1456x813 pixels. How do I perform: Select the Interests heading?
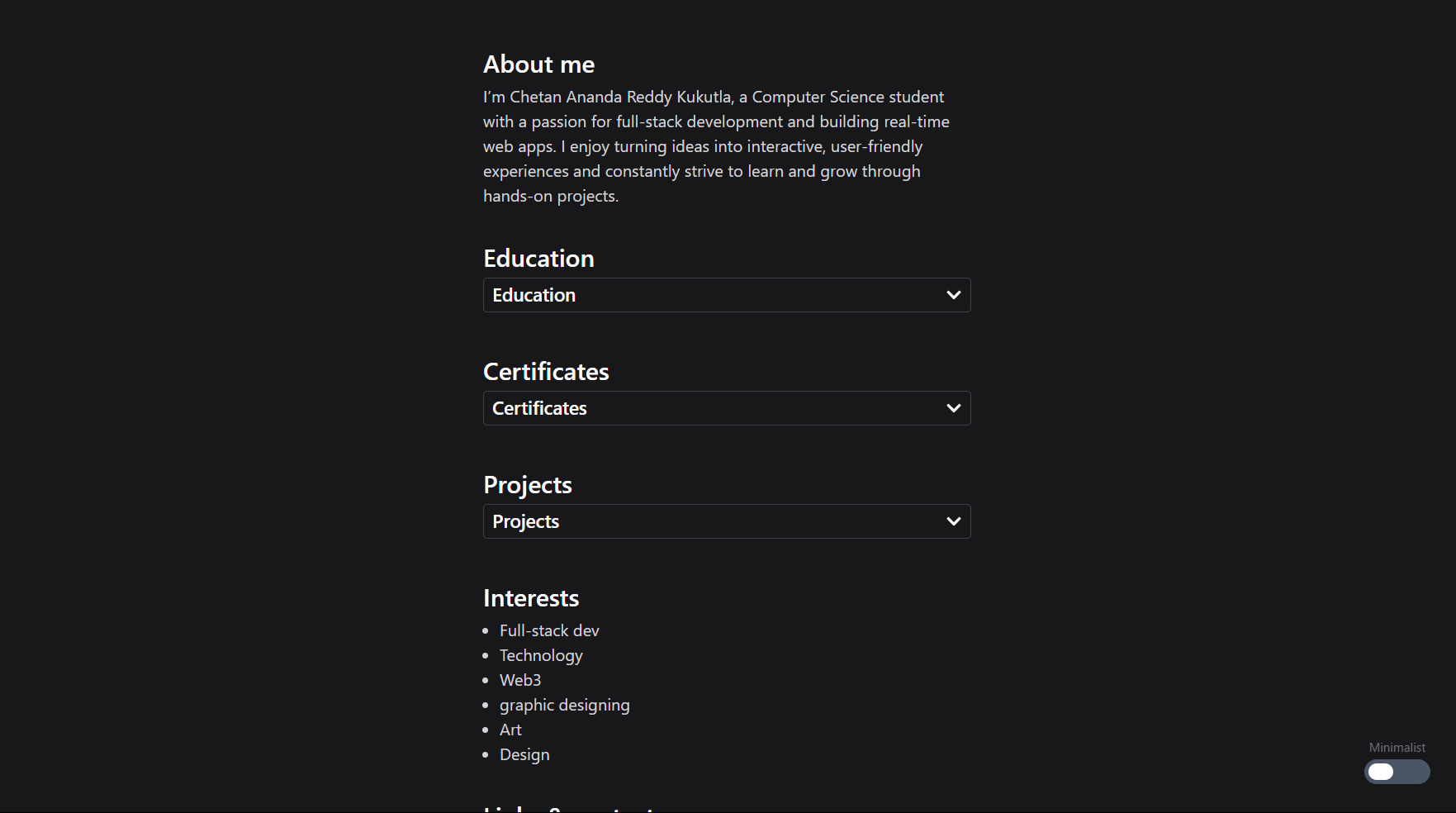click(x=531, y=597)
